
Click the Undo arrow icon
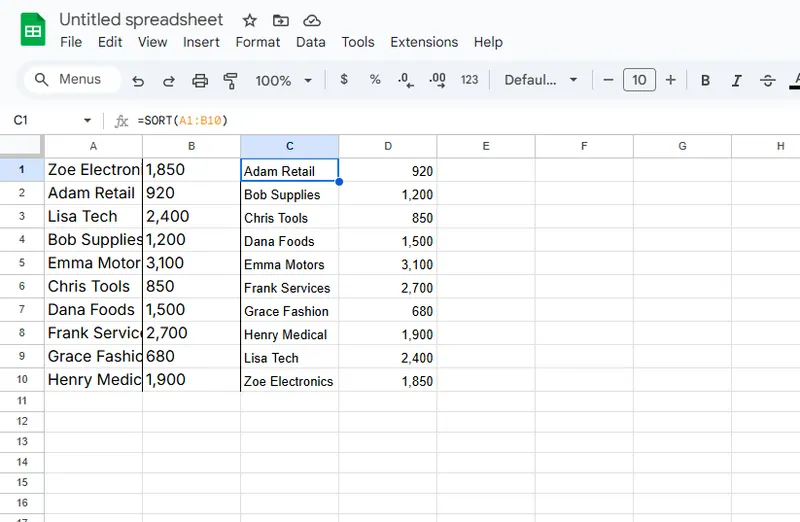click(x=138, y=80)
